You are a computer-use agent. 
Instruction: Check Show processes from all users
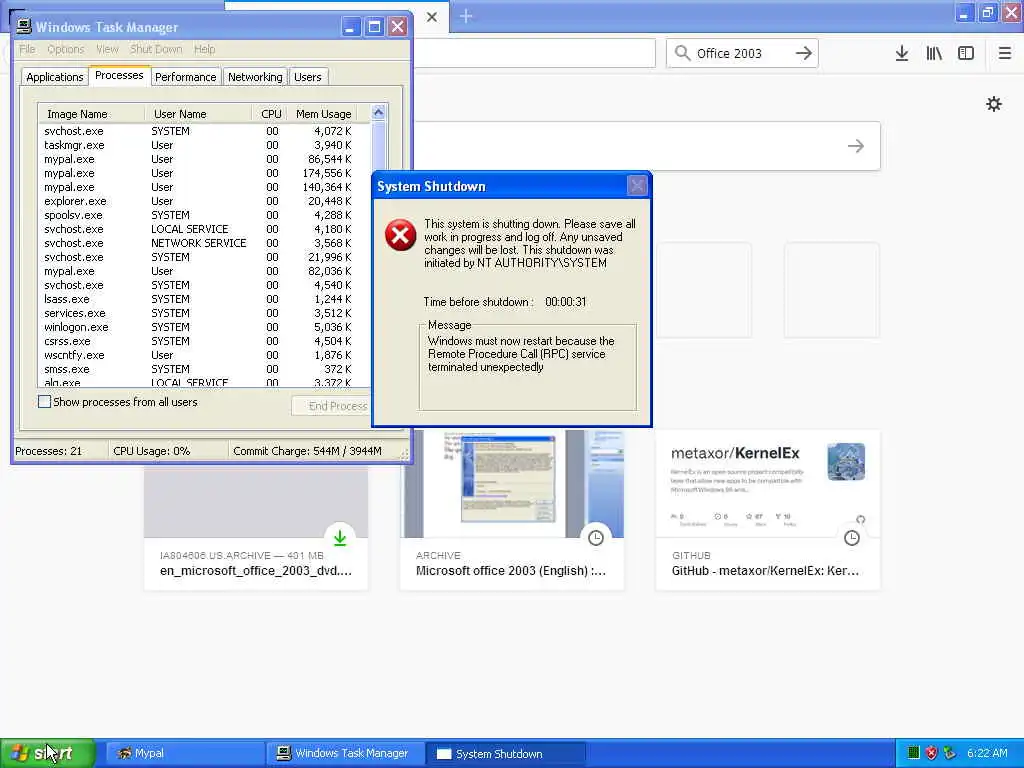click(44, 402)
